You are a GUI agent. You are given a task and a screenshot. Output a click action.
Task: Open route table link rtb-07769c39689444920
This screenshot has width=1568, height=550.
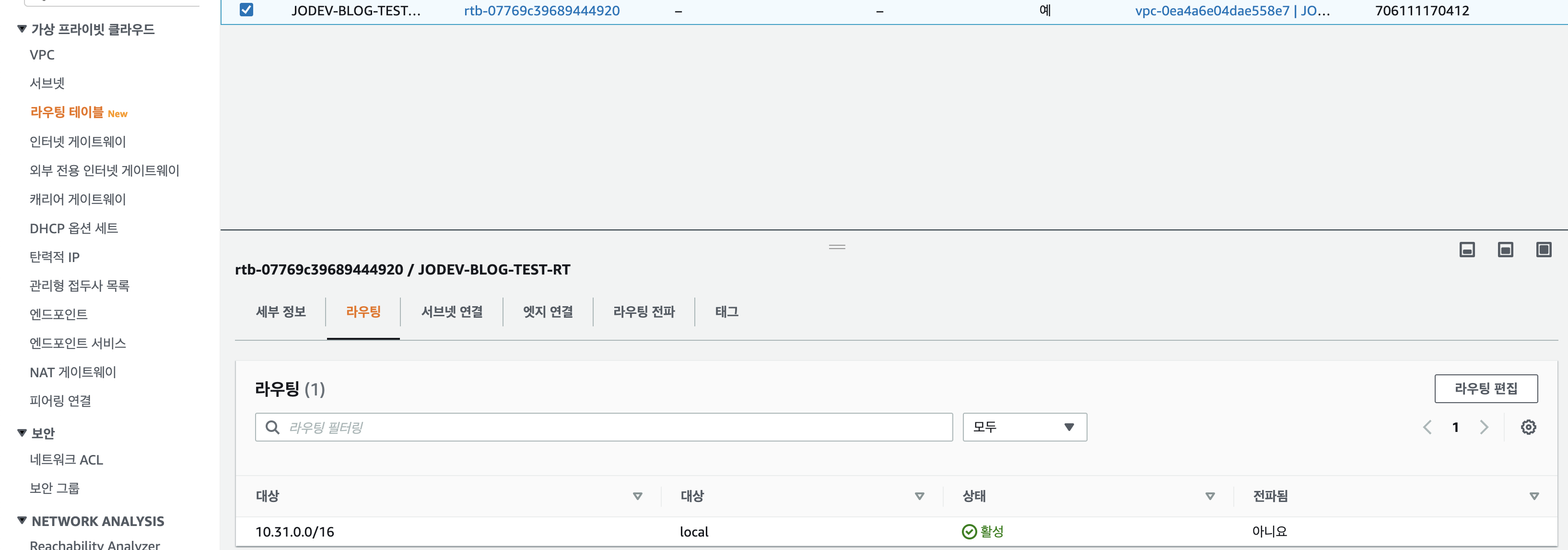pyautogui.click(x=541, y=11)
